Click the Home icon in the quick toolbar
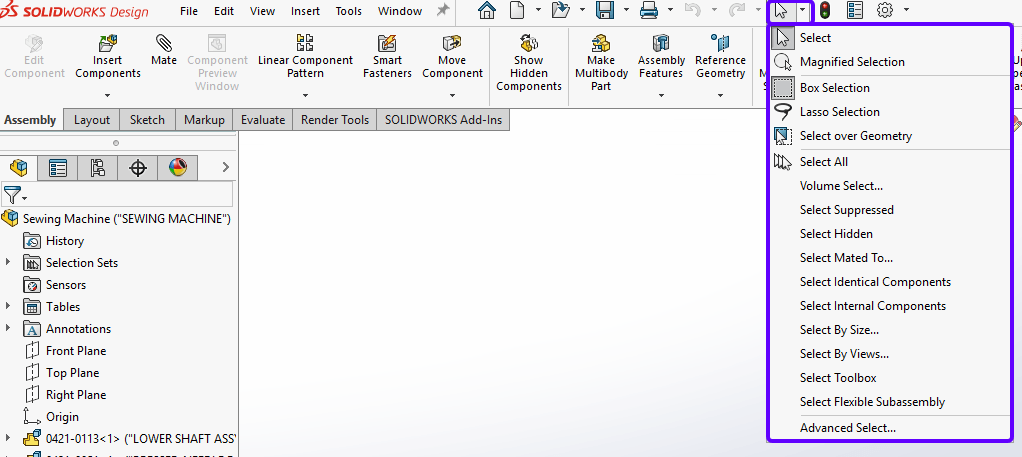 (x=486, y=10)
